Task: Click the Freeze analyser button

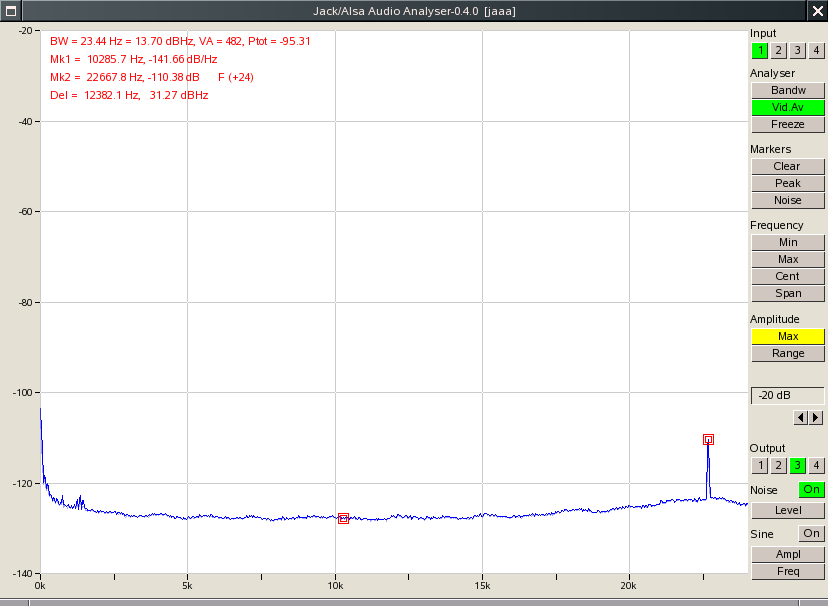Action: tap(787, 125)
